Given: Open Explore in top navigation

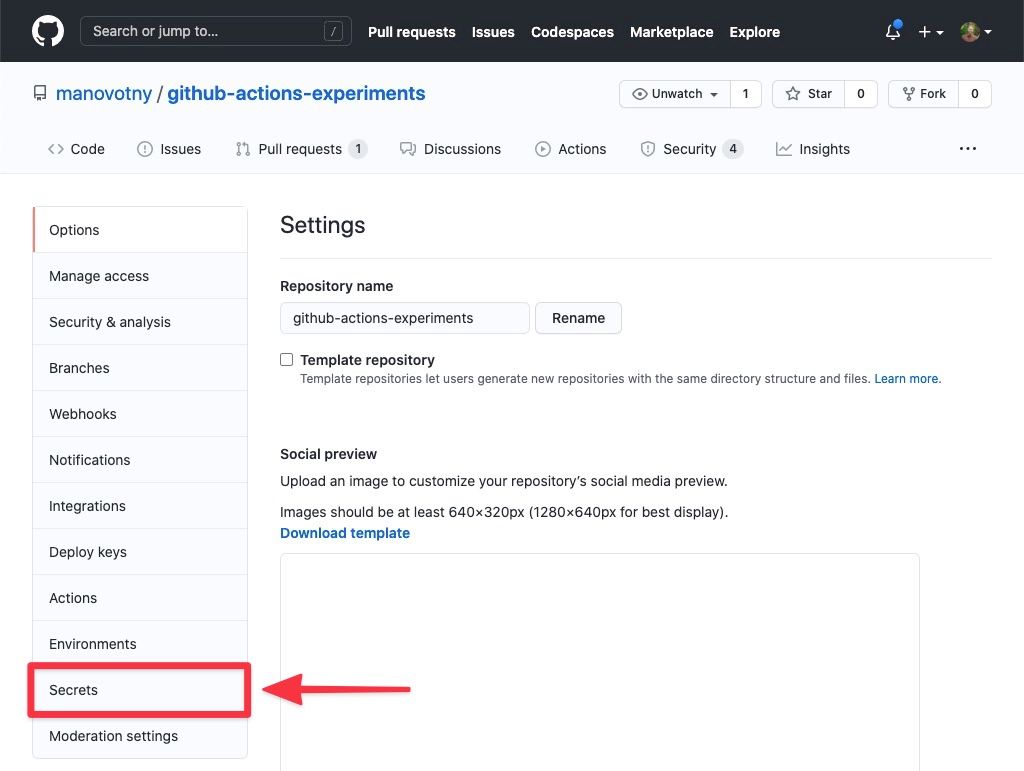Looking at the screenshot, I should [754, 32].
